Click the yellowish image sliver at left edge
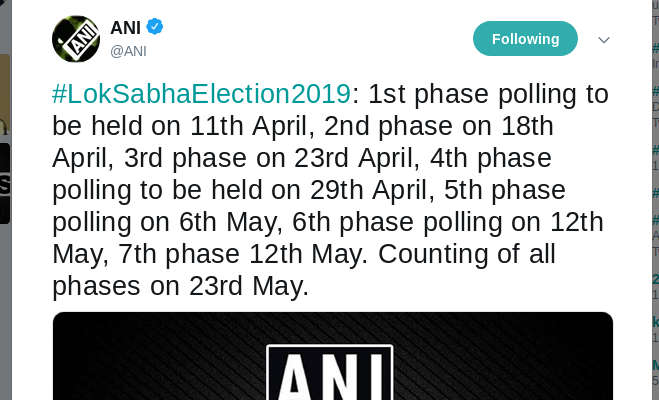 4,90
